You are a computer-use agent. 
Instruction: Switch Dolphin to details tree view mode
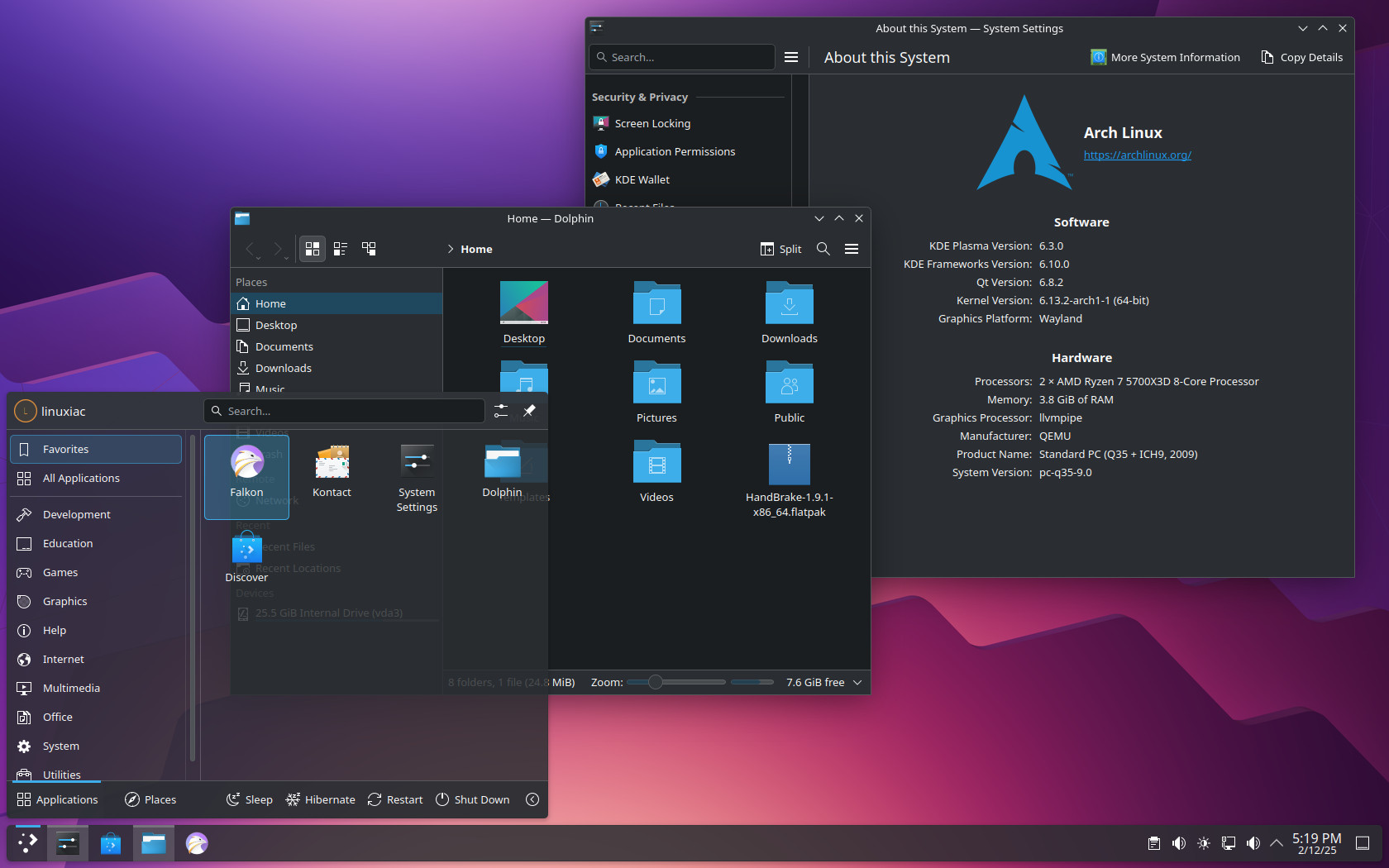tap(369, 249)
